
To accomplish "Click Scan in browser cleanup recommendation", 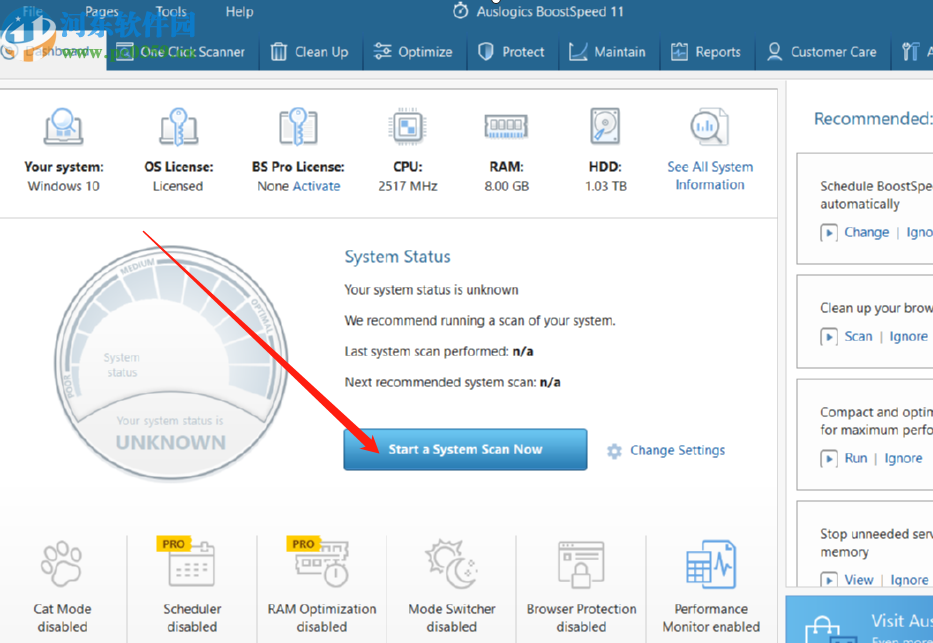I will [x=858, y=336].
